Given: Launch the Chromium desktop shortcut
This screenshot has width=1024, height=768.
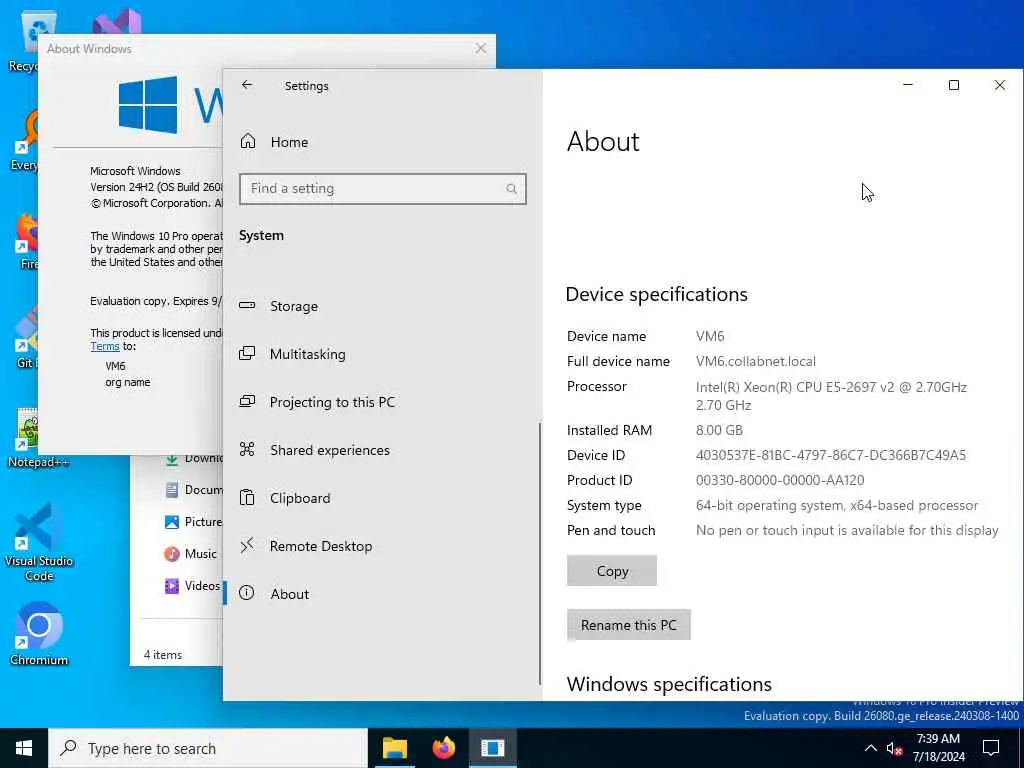Looking at the screenshot, I should point(39,633).
